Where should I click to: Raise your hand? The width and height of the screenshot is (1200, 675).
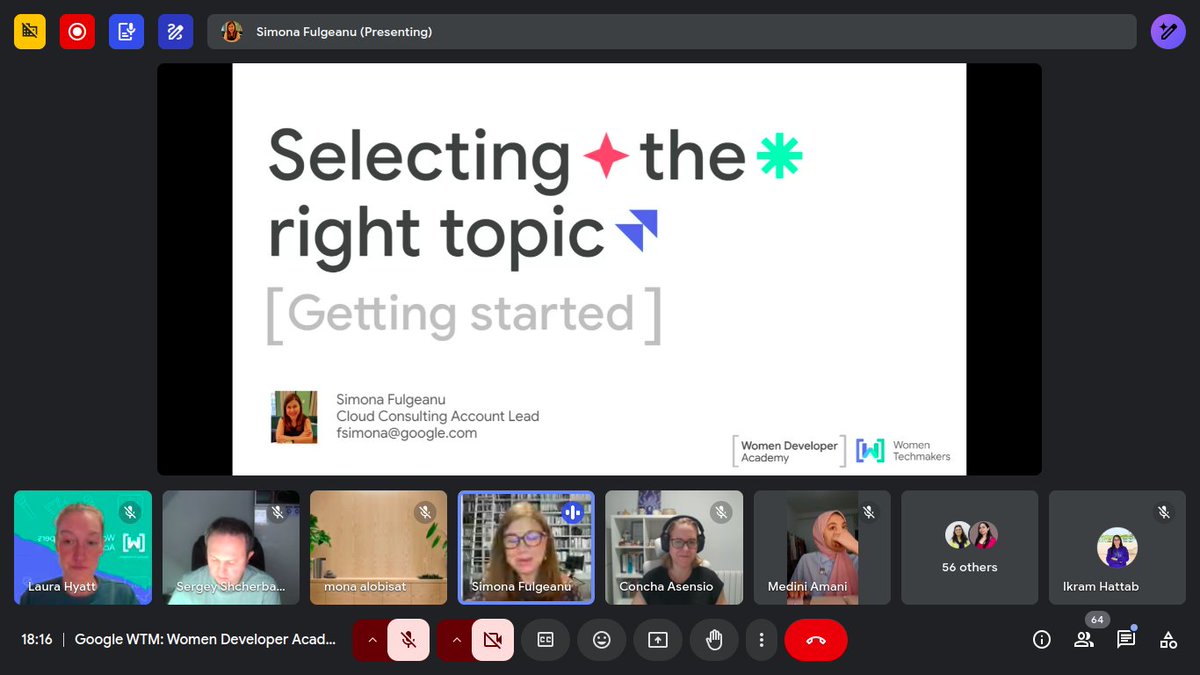tap(713, 639)
